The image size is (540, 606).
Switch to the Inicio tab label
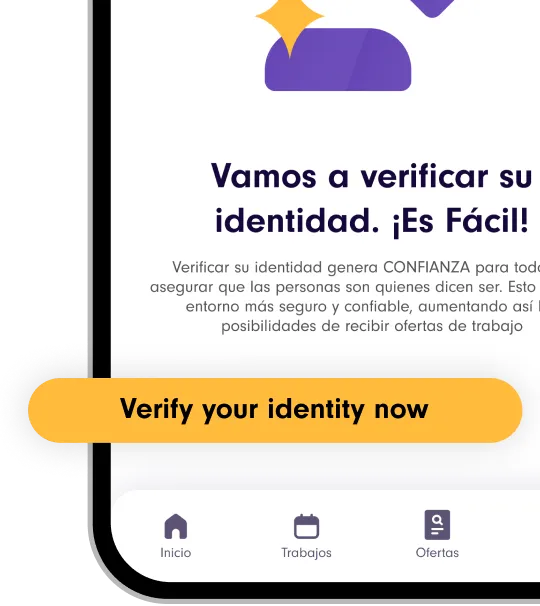(176, 553)
